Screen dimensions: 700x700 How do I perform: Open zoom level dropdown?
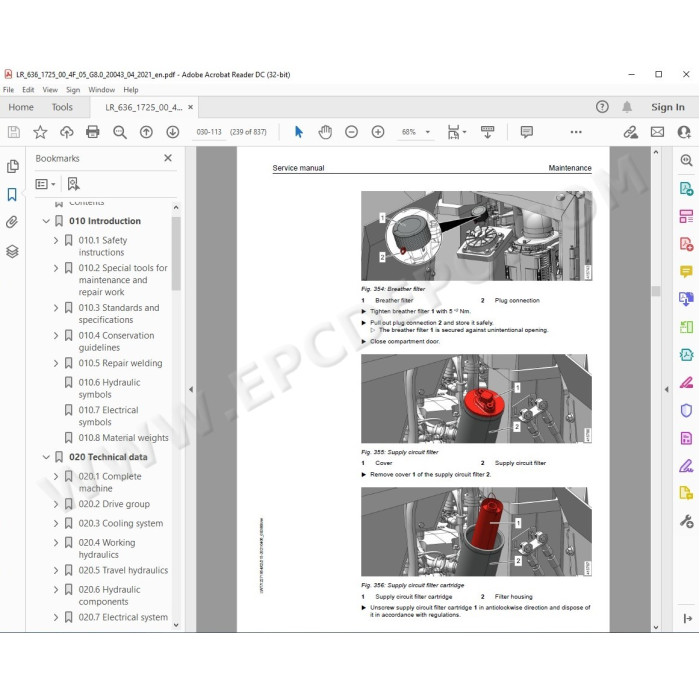tap(428, 132)
